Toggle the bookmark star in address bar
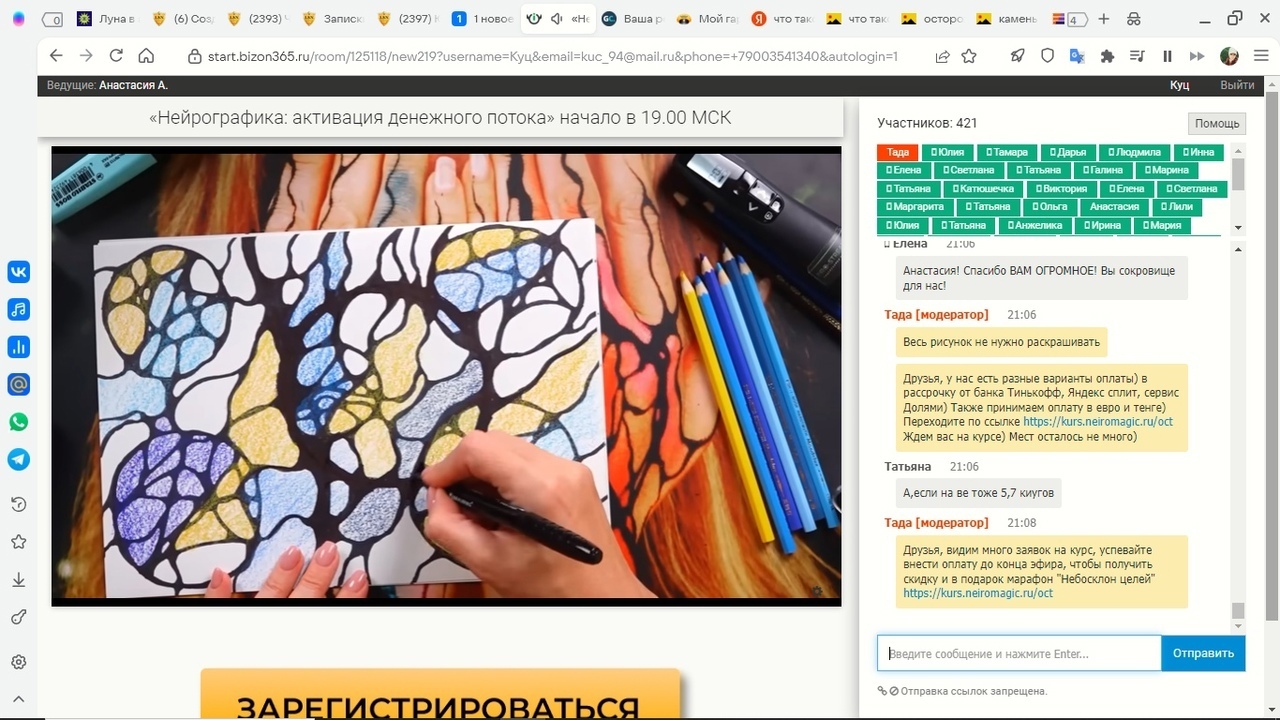This screenshot has height=720, width=1280. (969, 56)
